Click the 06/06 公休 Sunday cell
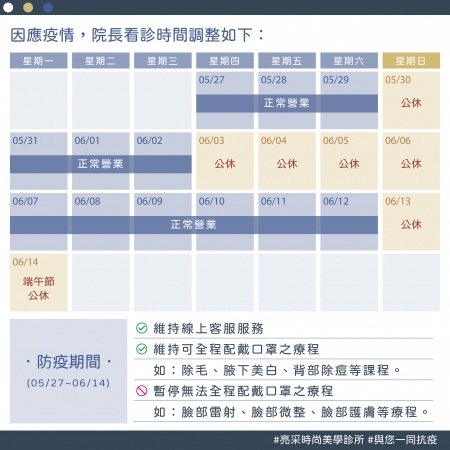 (x=411, y=161)
